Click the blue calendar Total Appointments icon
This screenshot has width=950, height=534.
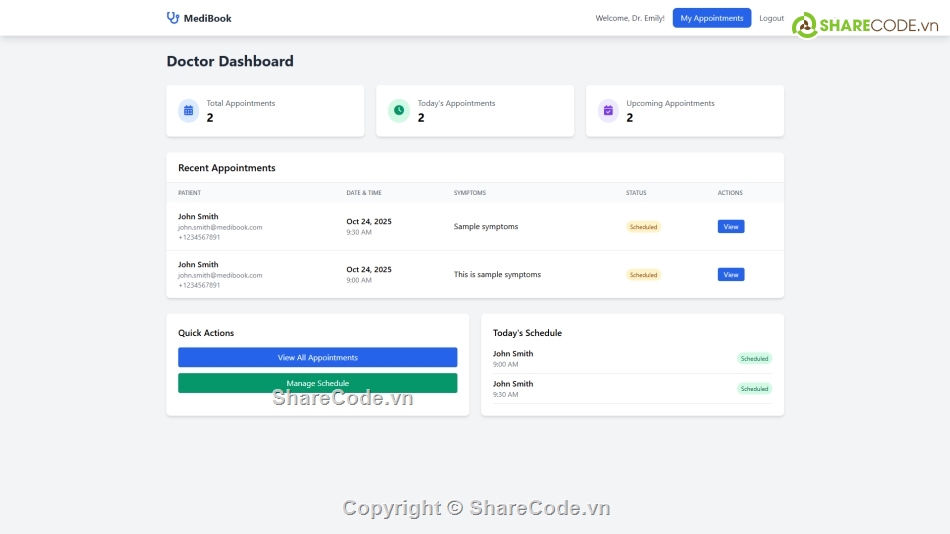(188, 111)
